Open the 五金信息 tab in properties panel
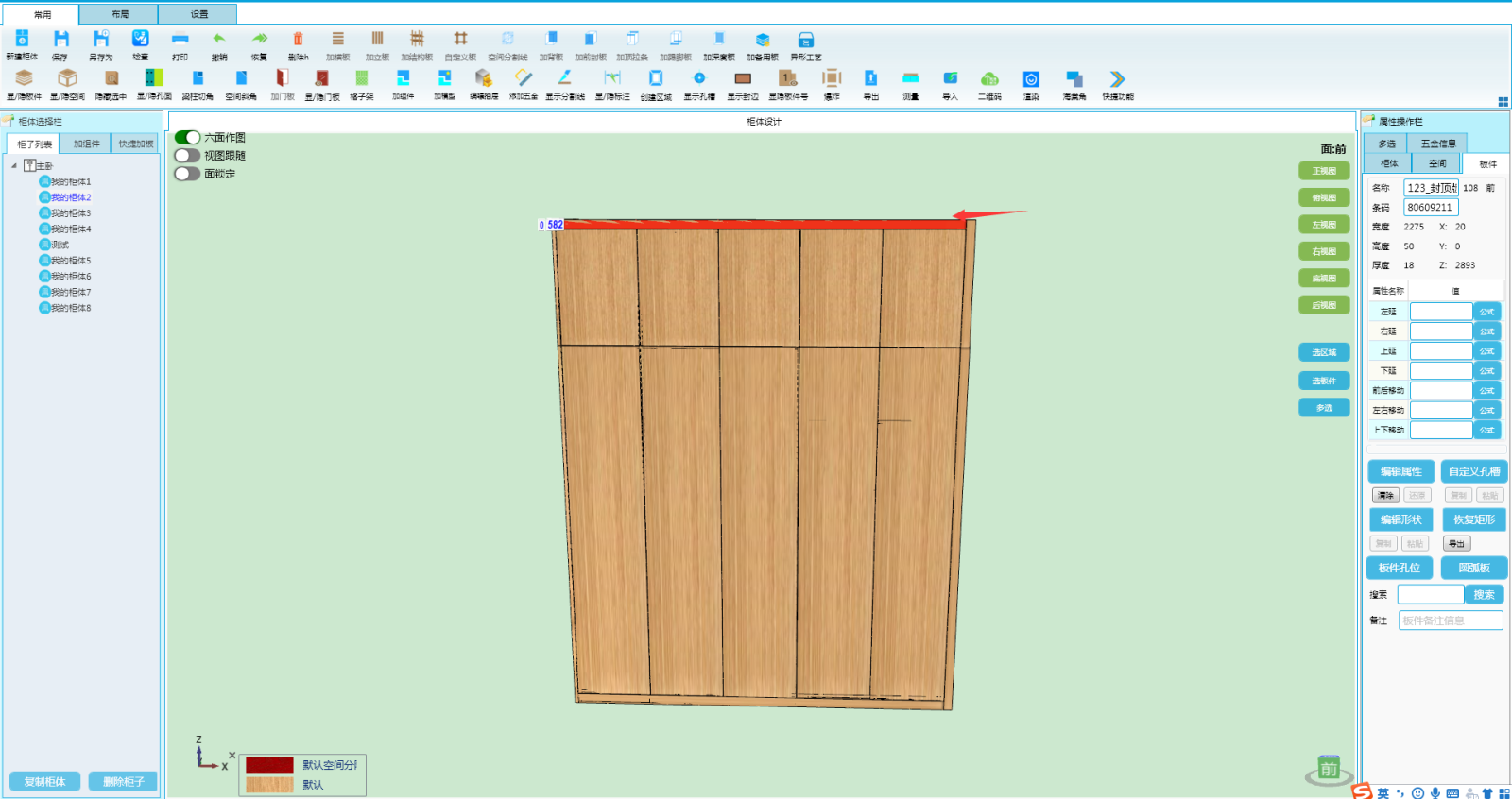Viewport: 1512px width, 799px height. [x=1437, y=144]
